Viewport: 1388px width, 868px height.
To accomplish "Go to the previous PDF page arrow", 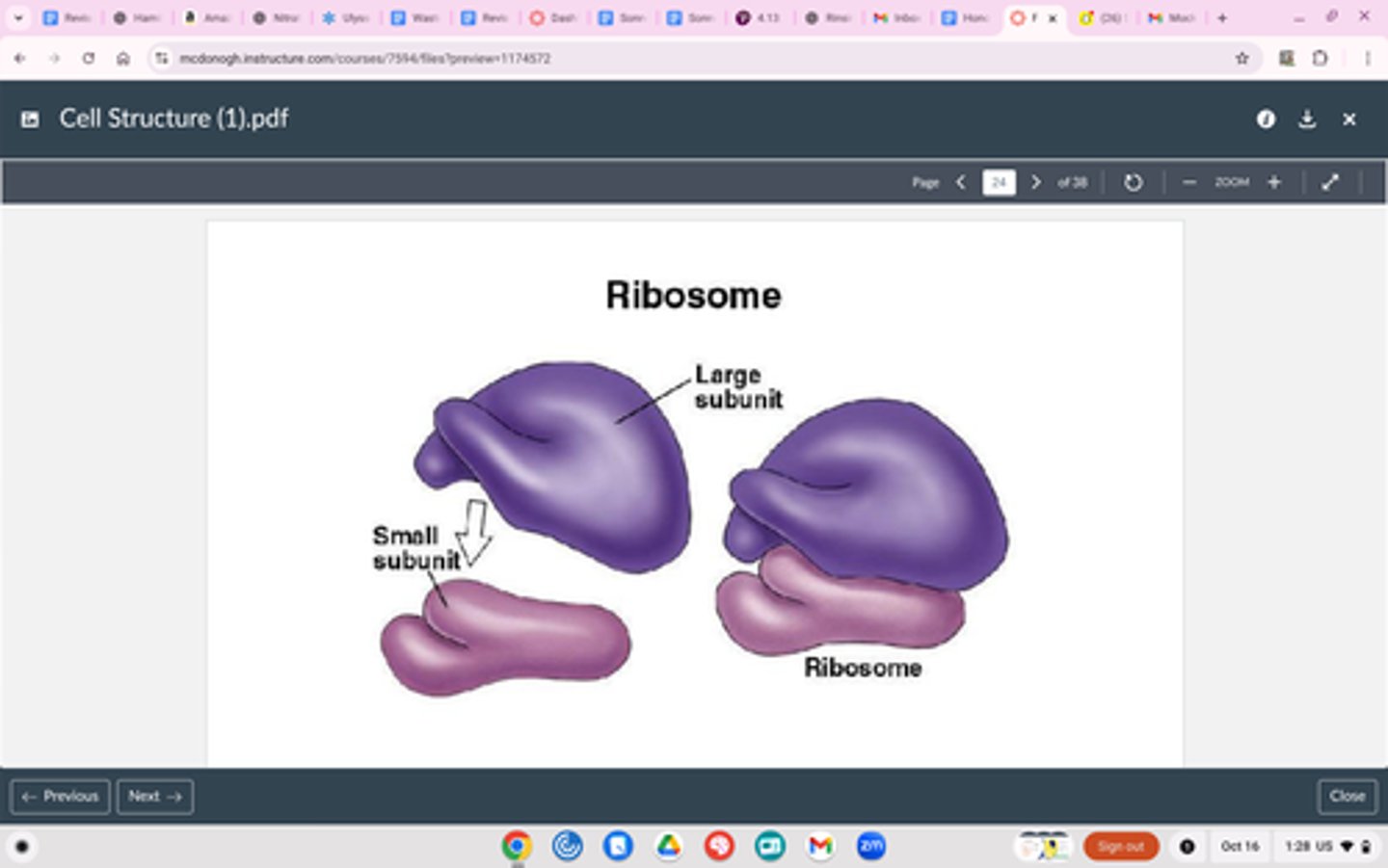I will tap(961, 182).
